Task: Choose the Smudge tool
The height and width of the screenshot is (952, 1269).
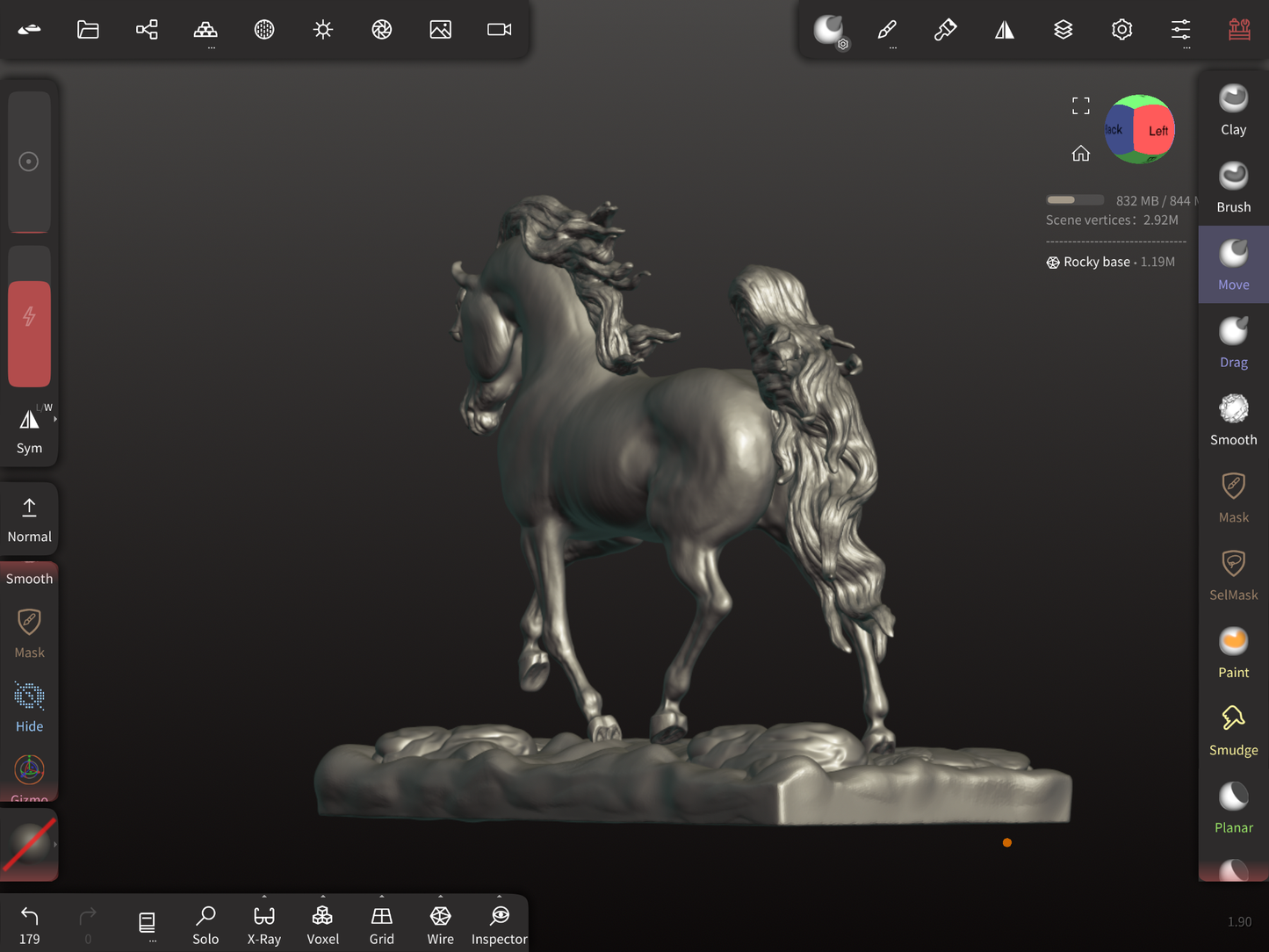Action: coord(1233,730)
